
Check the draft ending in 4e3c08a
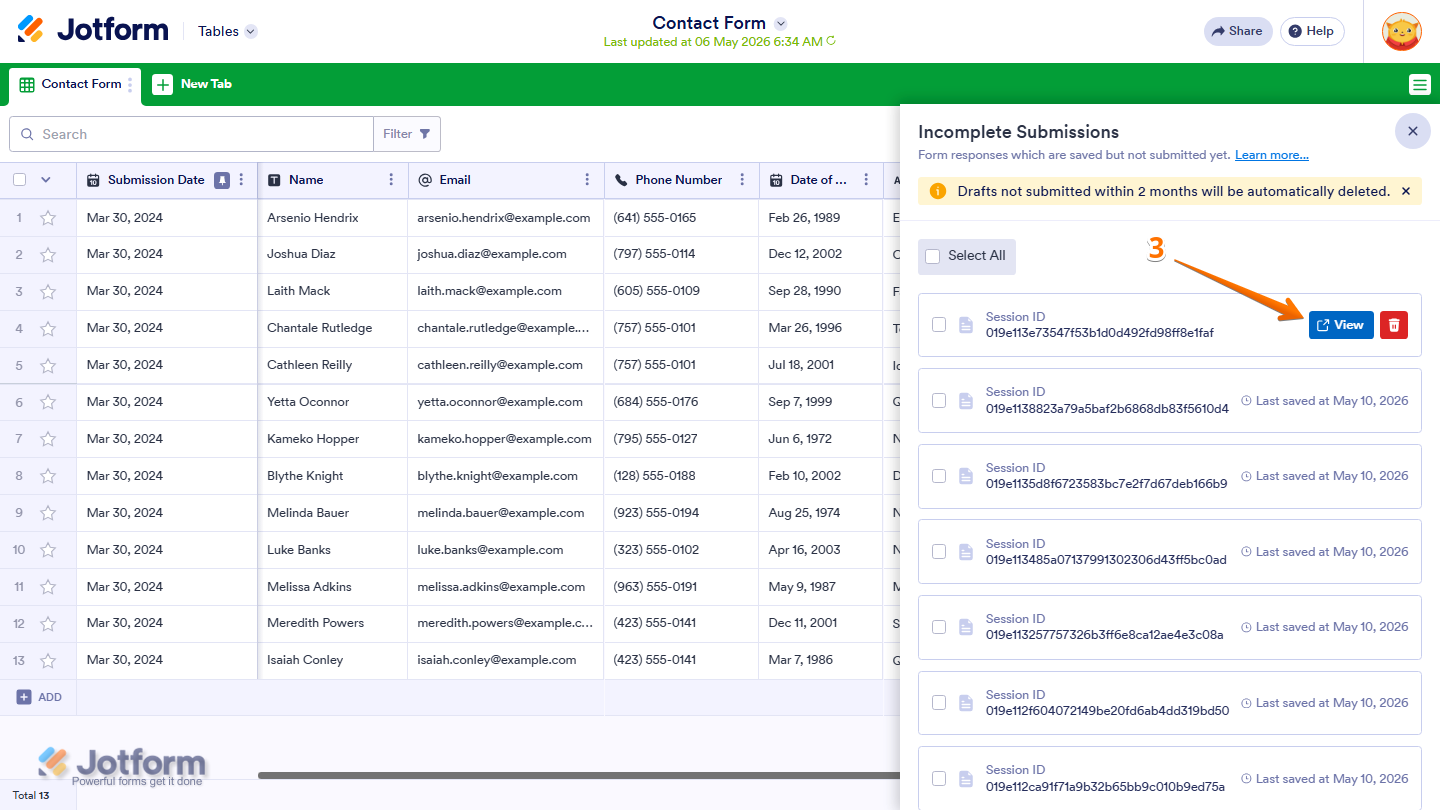[939, 627]
